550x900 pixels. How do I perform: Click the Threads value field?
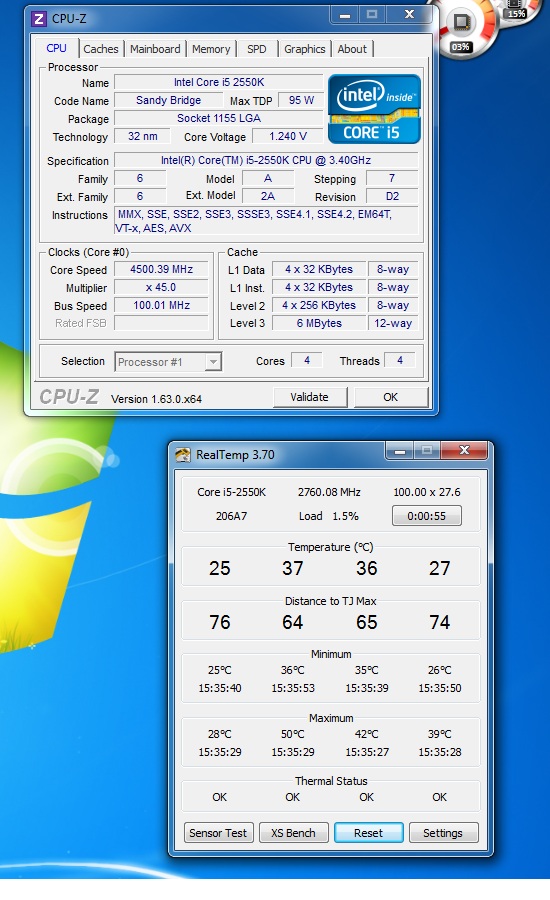point(400,360)
